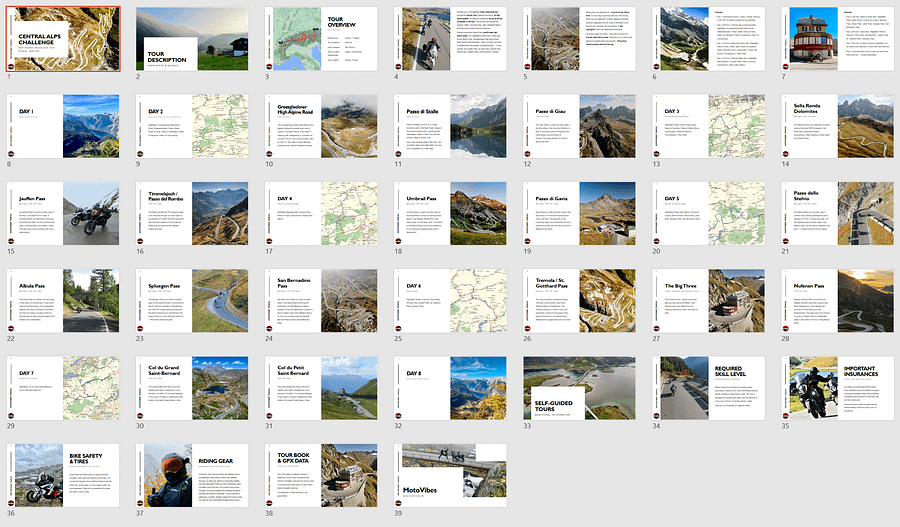Select slide 13 Day 3 thumbnail
The height and width of the screenshot is (527, 900).
709,126
